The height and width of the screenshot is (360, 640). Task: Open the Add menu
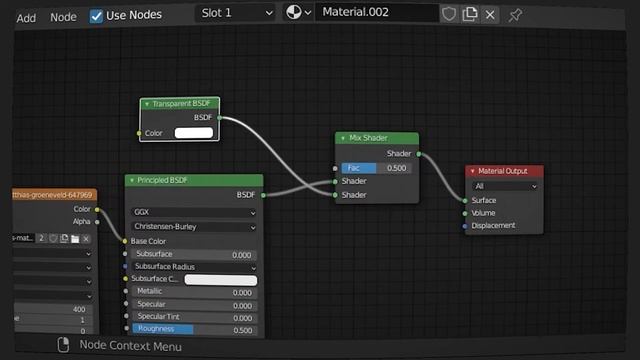(x=26, y=18)
